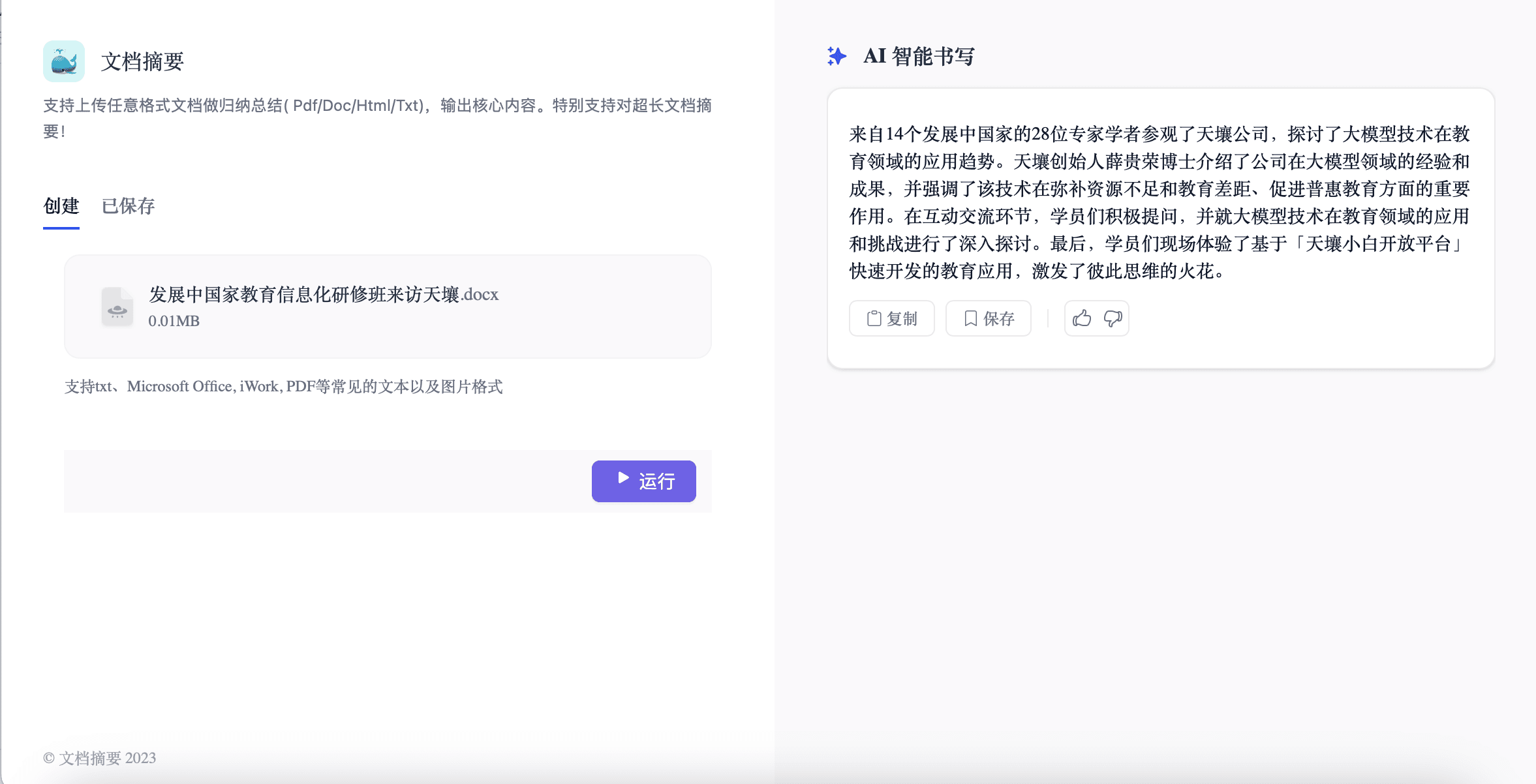Image resolution: width=1536 pixels, height=784 pixels.
Task: Click the clipboard icon in 复制 button
Action: tap(874, 318)
